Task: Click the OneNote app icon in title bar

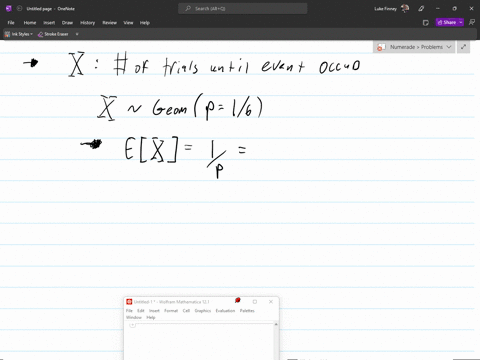Action: coord(9,9)
